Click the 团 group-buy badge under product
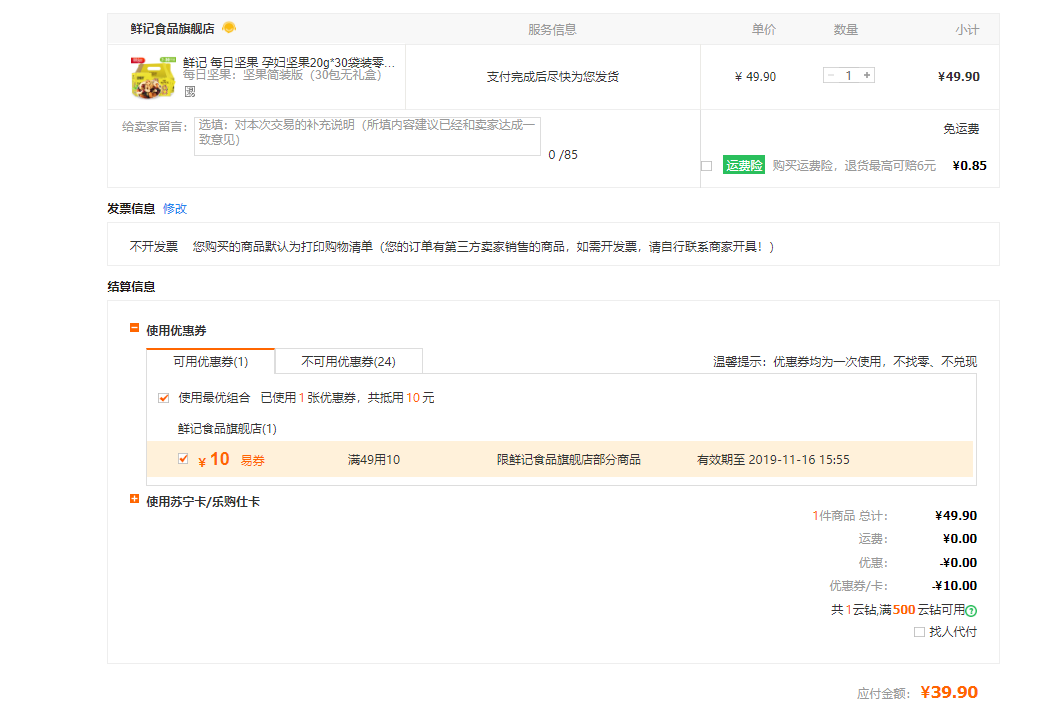Viewport: 1059px width, 704px height. click(x=190, y=91)
